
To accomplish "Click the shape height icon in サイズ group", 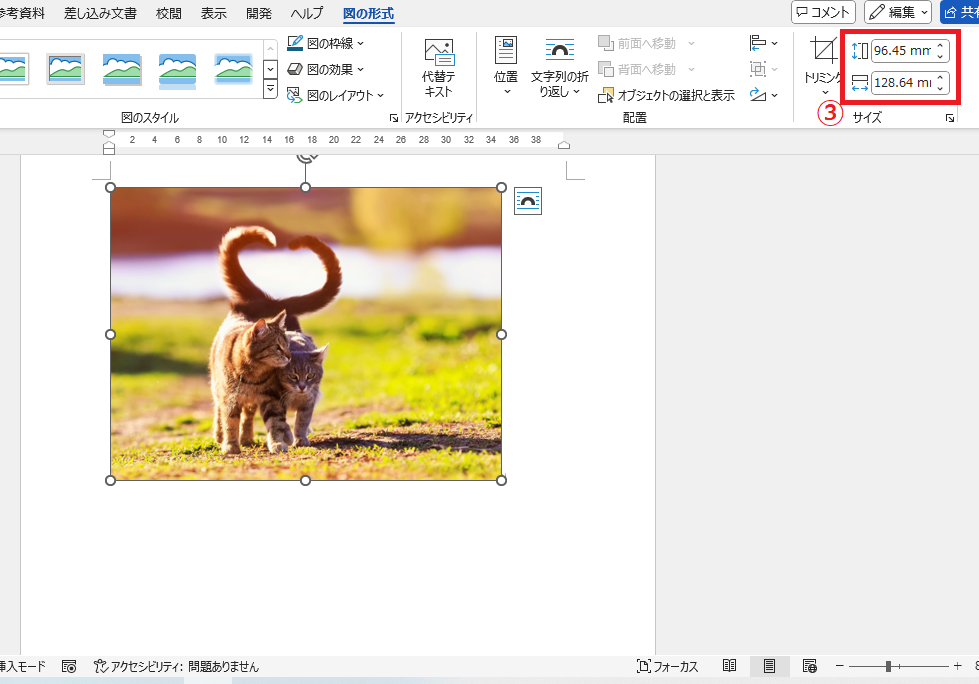I will point(859,51).
